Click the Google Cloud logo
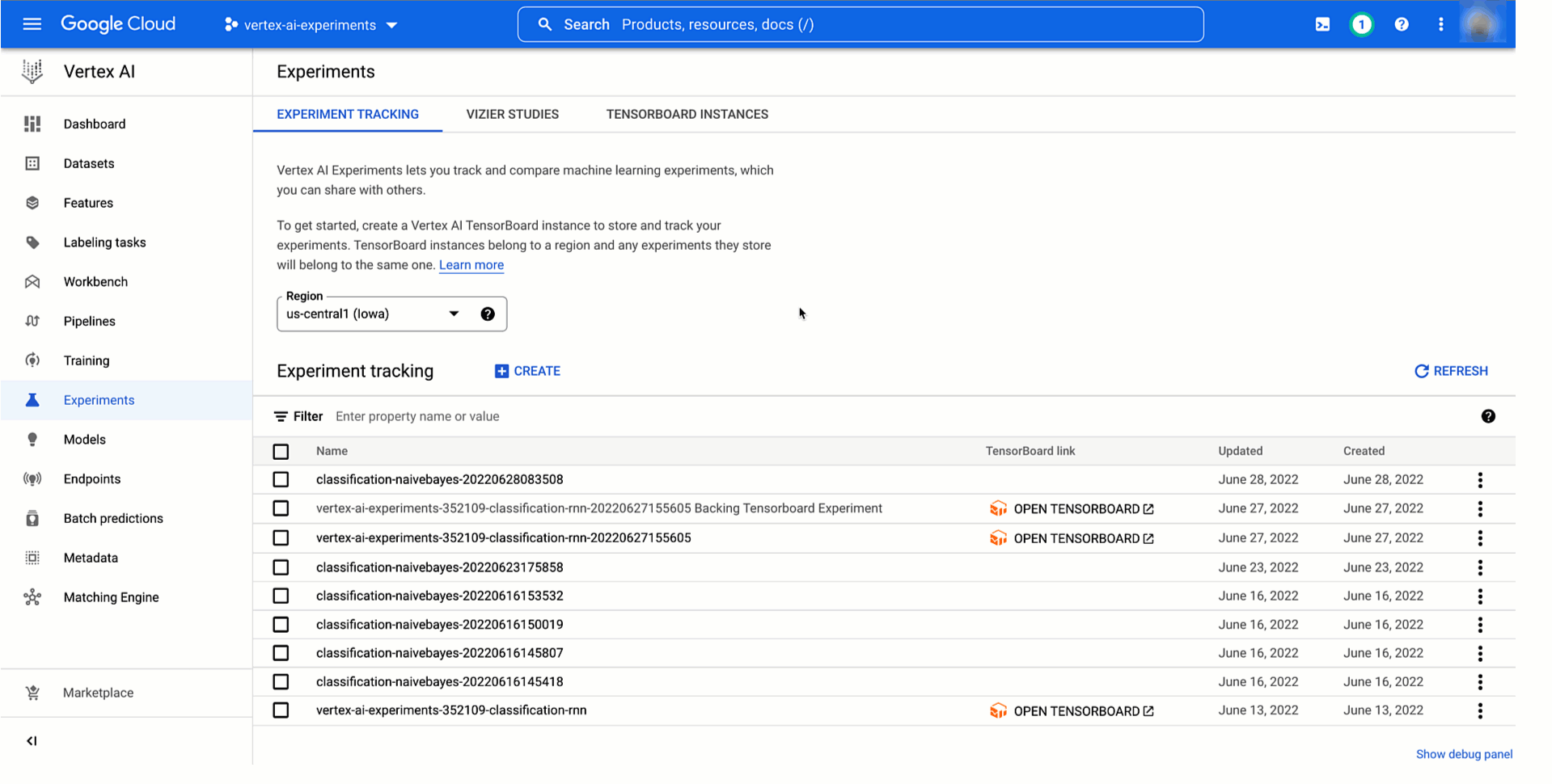This screenshot has width=1552, height=784. tap(118, 24)
